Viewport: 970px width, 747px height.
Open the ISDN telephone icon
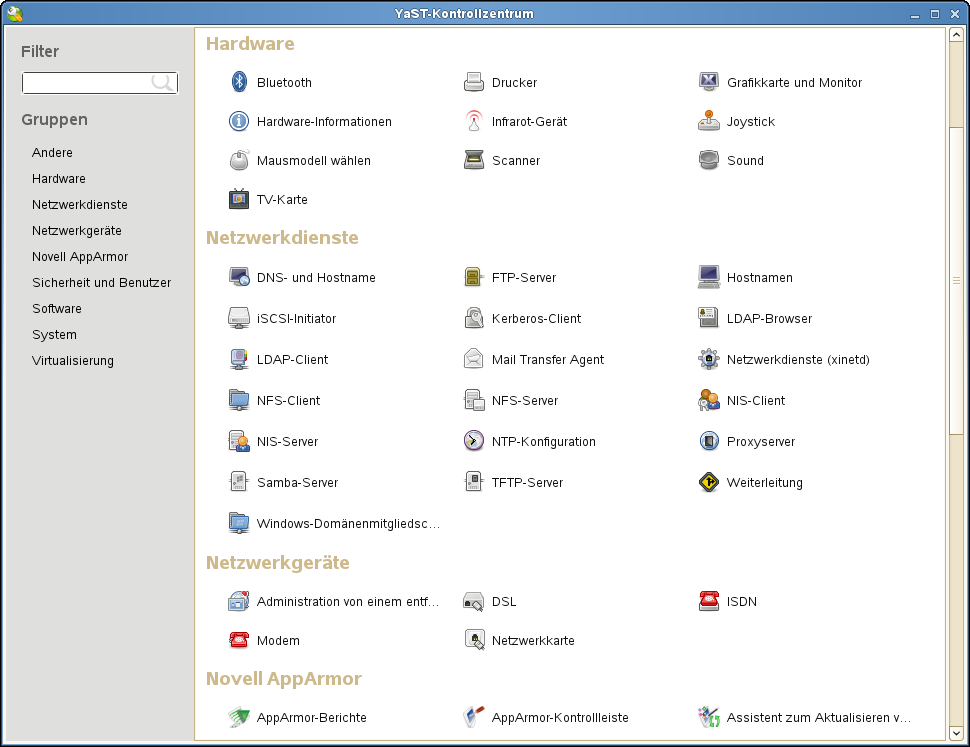[709, 601]
